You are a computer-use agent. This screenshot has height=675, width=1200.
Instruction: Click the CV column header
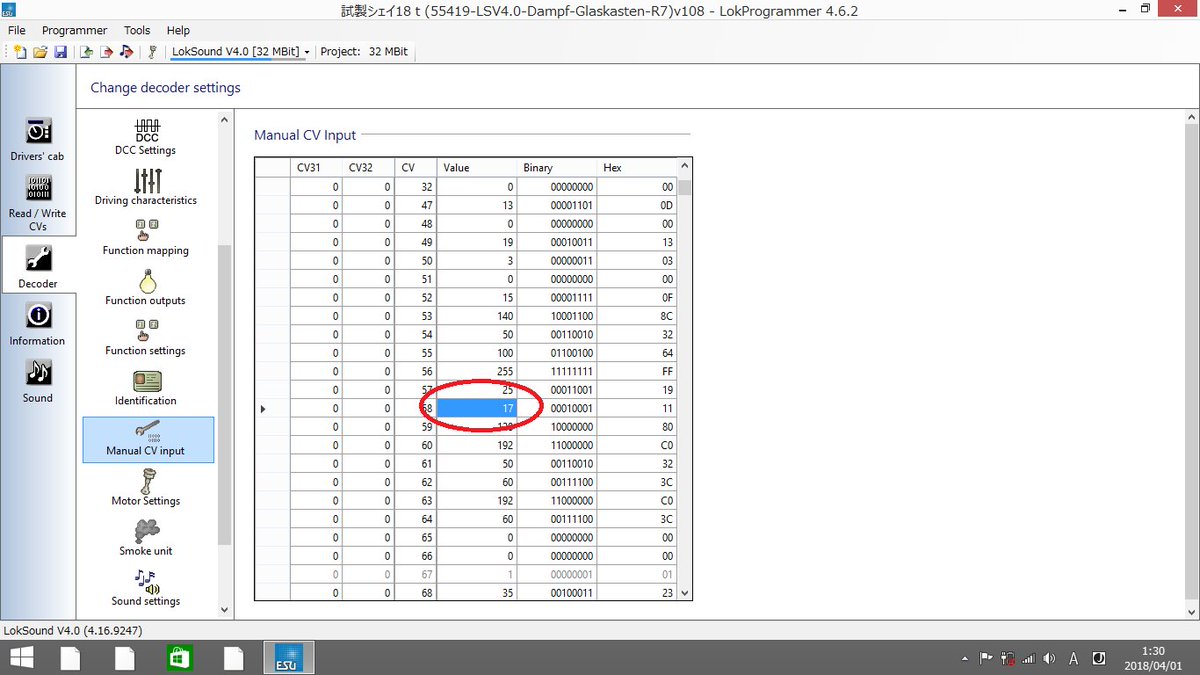416,168
